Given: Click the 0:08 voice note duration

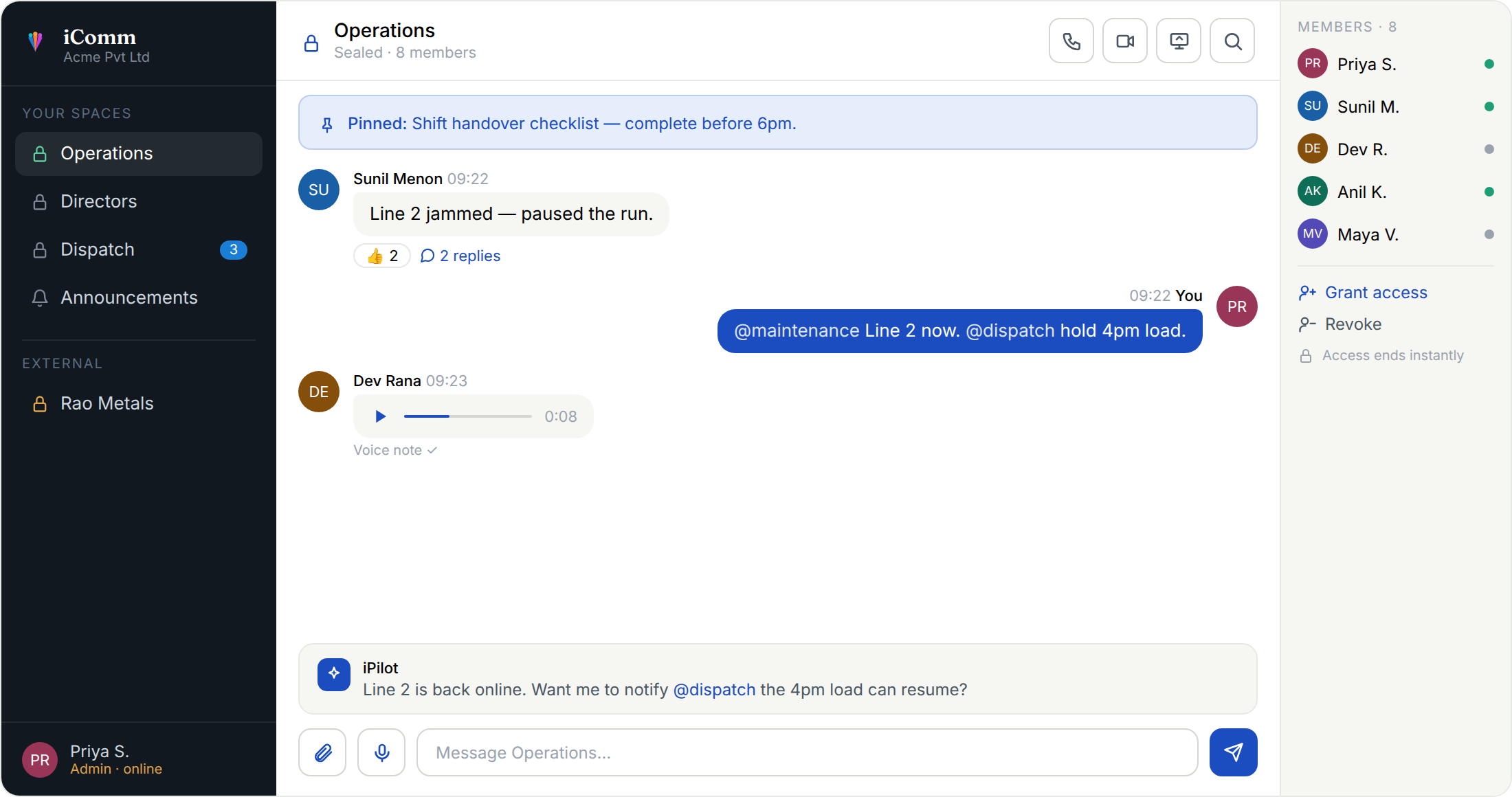Looking at the screenshot, I should (561, 416).
